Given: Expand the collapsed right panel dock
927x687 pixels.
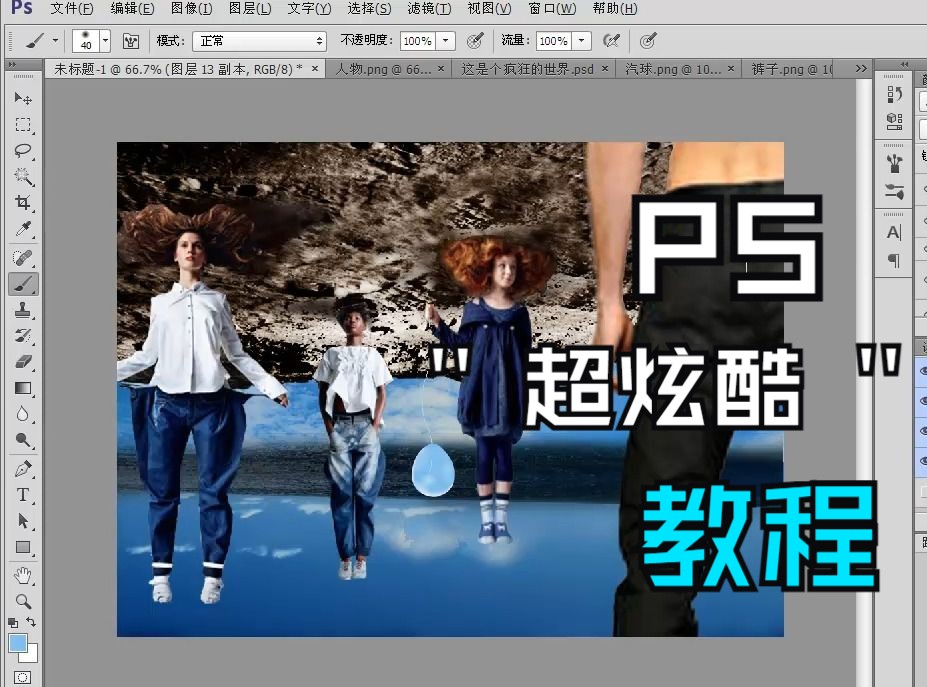Looking at the screenshot, I should pos(905,64).
